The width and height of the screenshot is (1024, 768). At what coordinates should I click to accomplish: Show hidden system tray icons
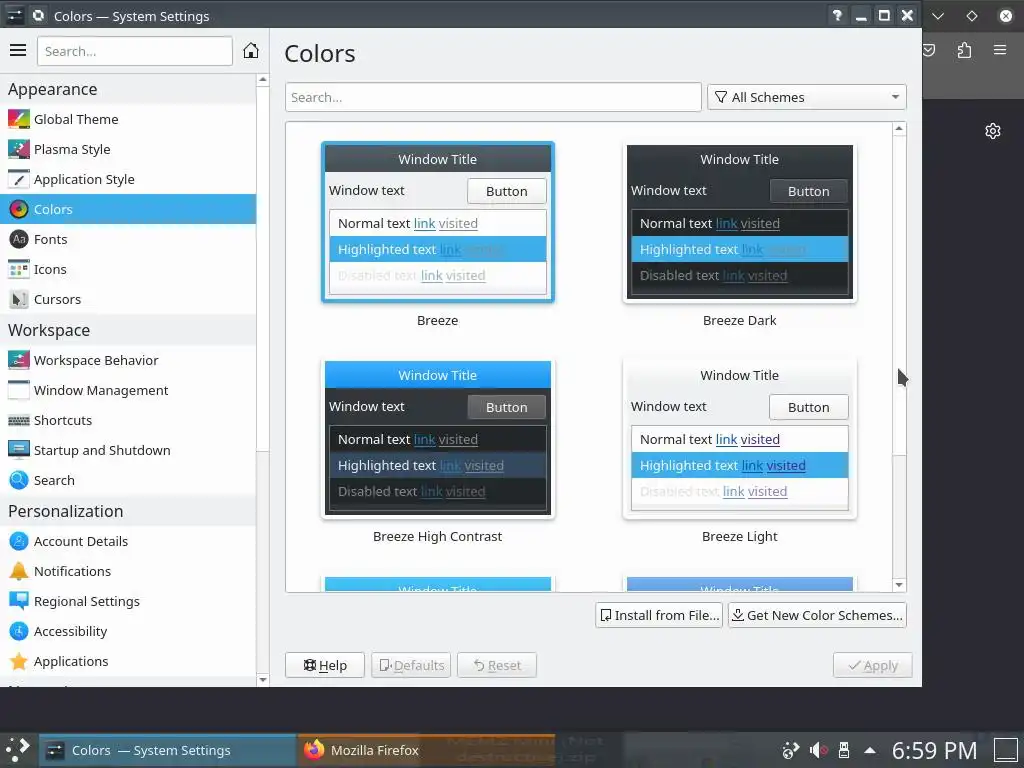[x=870, y=750]
